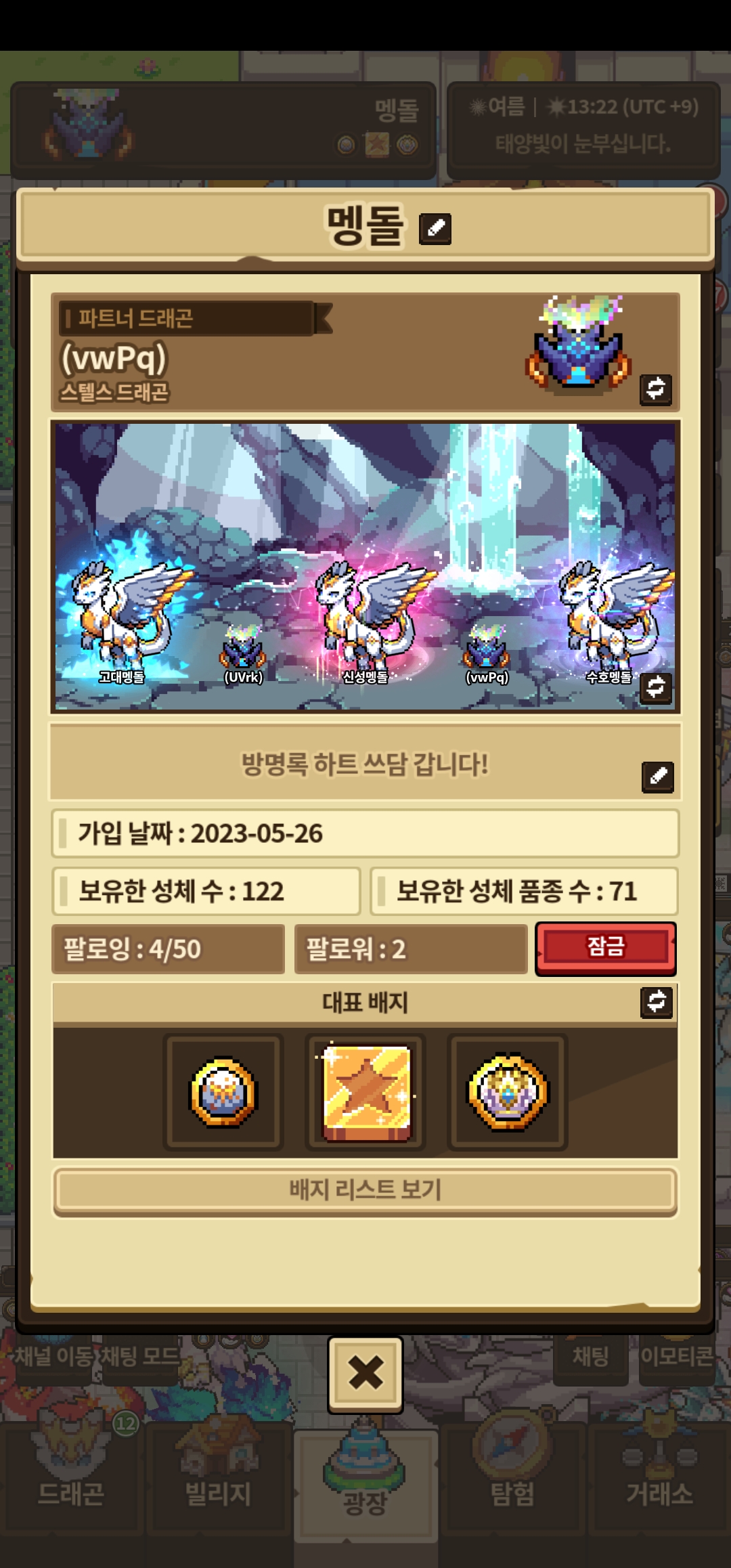Change dragons shown in the cave scene
The height and width of the screenshot is (1568, 731).
pos(656,688)
